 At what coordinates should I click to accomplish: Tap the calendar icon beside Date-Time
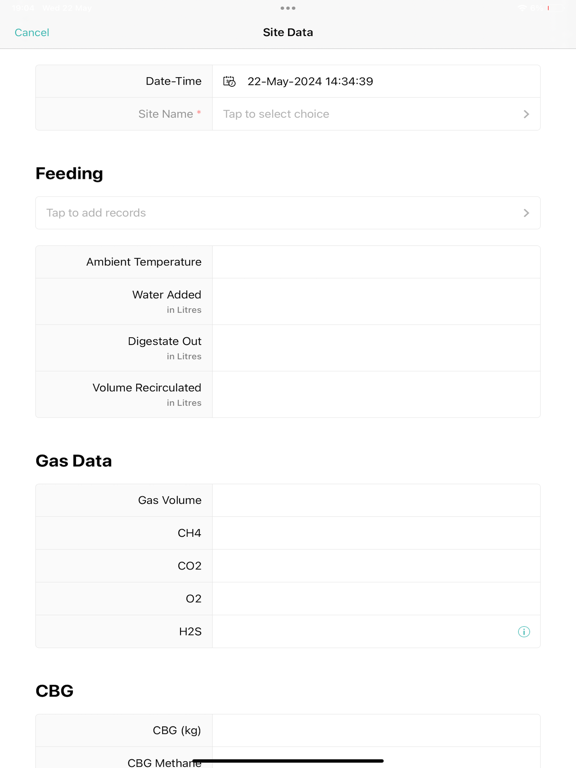tap(229, 81)
